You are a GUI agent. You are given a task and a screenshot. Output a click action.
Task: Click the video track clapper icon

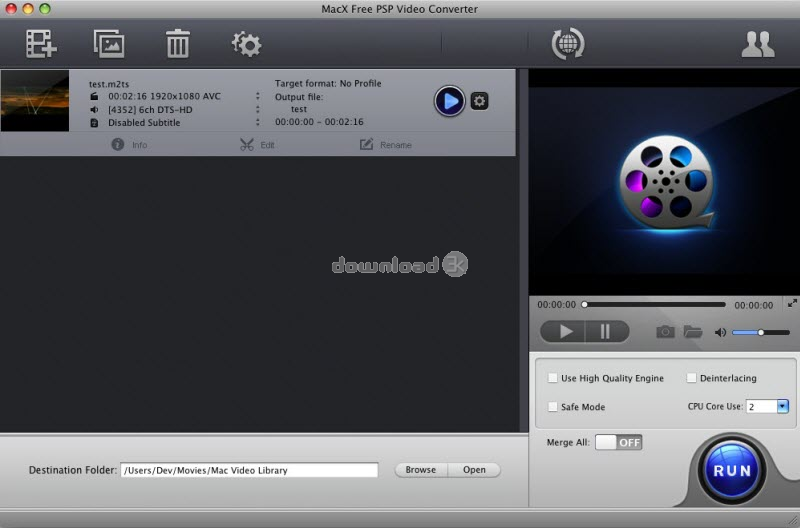pos(94,96)
